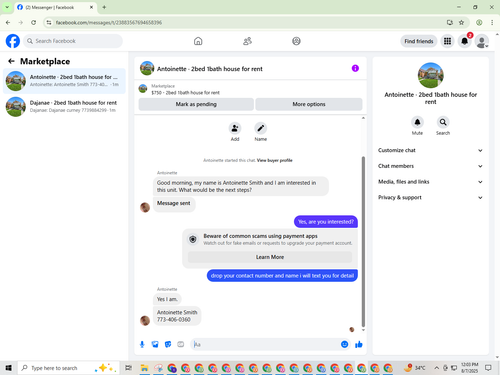
Task: Click Mark as pending button
Action: tap(196, 104)
